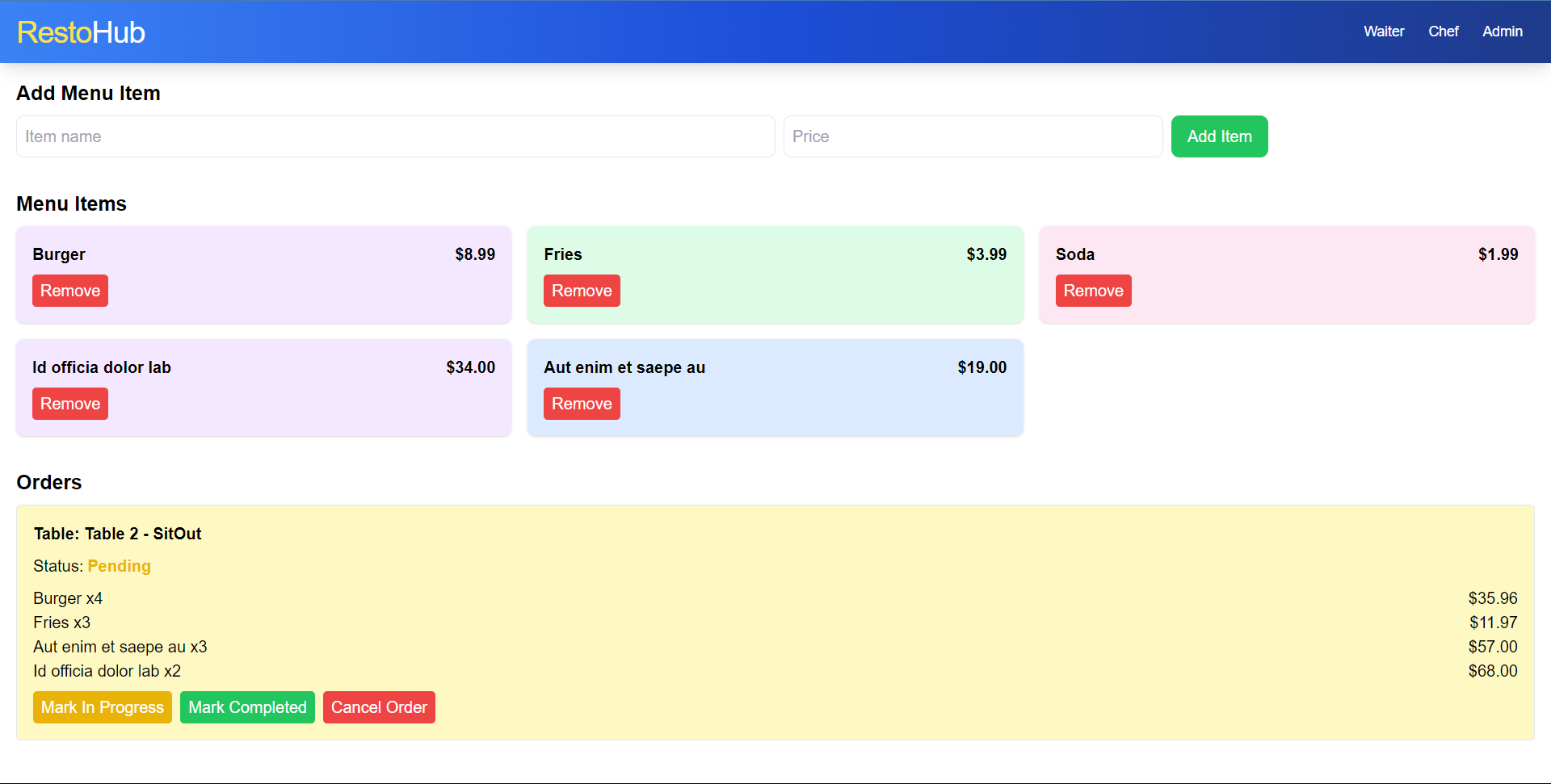Remove the Id officia dolor lab item

point(70,404)
